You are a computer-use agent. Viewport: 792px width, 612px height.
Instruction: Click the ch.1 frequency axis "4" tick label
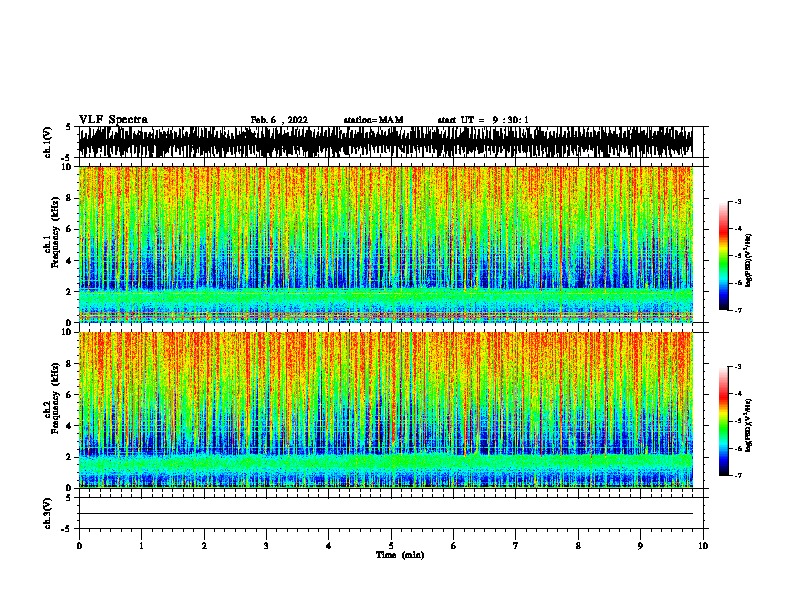click(69, 261)
